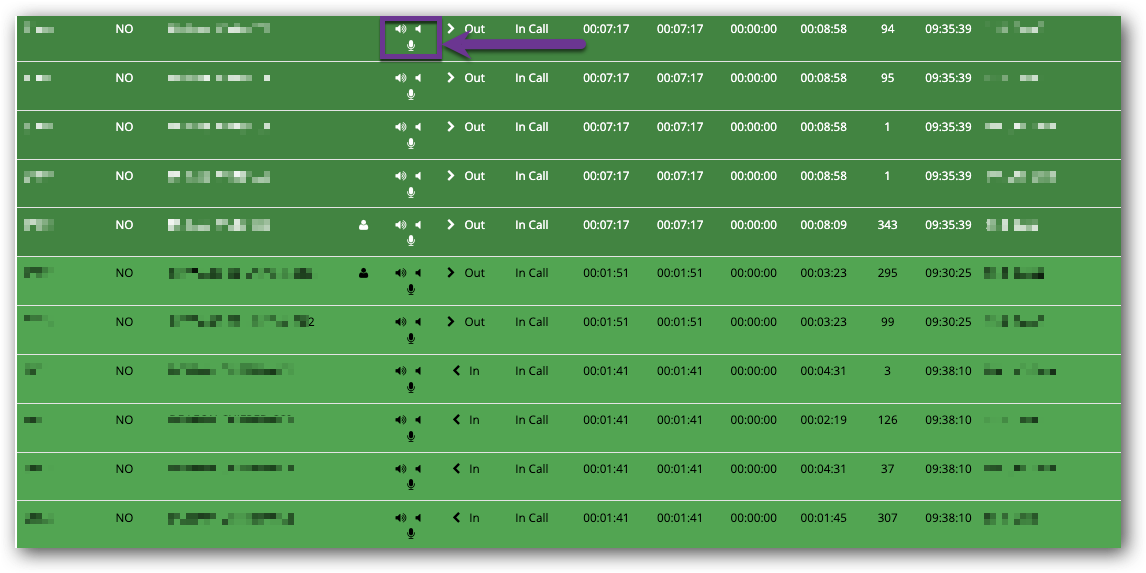The image size is (1146, 573).
Task: Click the loud speaker icon in row 126
Action: click(400, 420)
